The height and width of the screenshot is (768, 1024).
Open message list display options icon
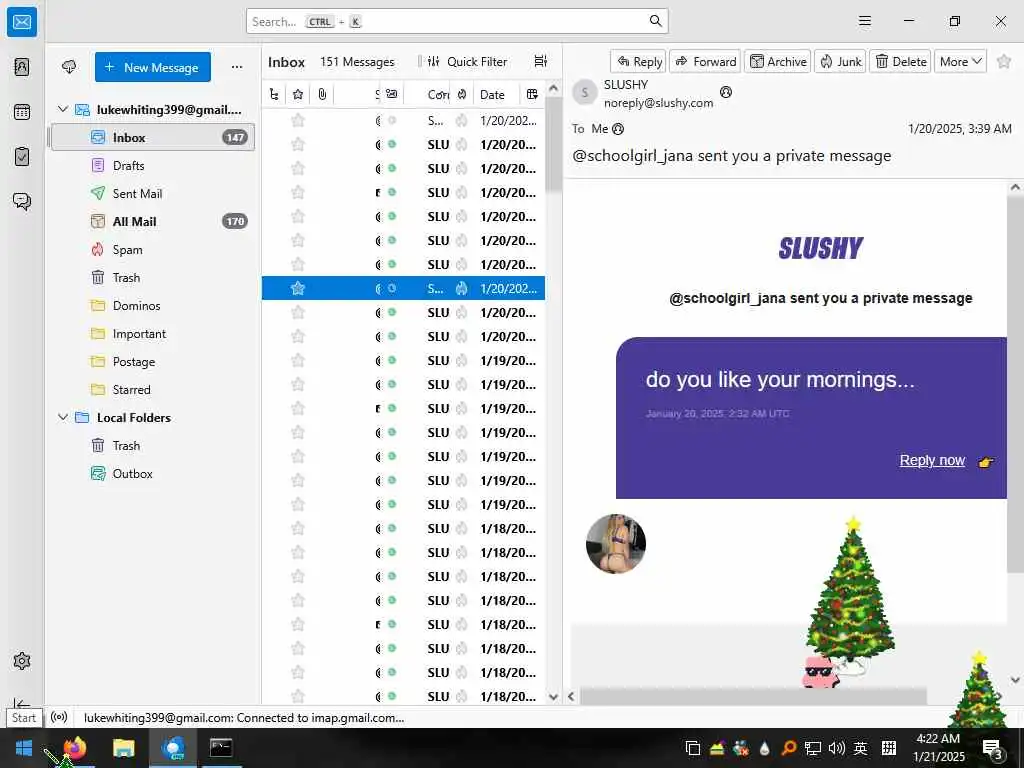(x=541, y=61)
